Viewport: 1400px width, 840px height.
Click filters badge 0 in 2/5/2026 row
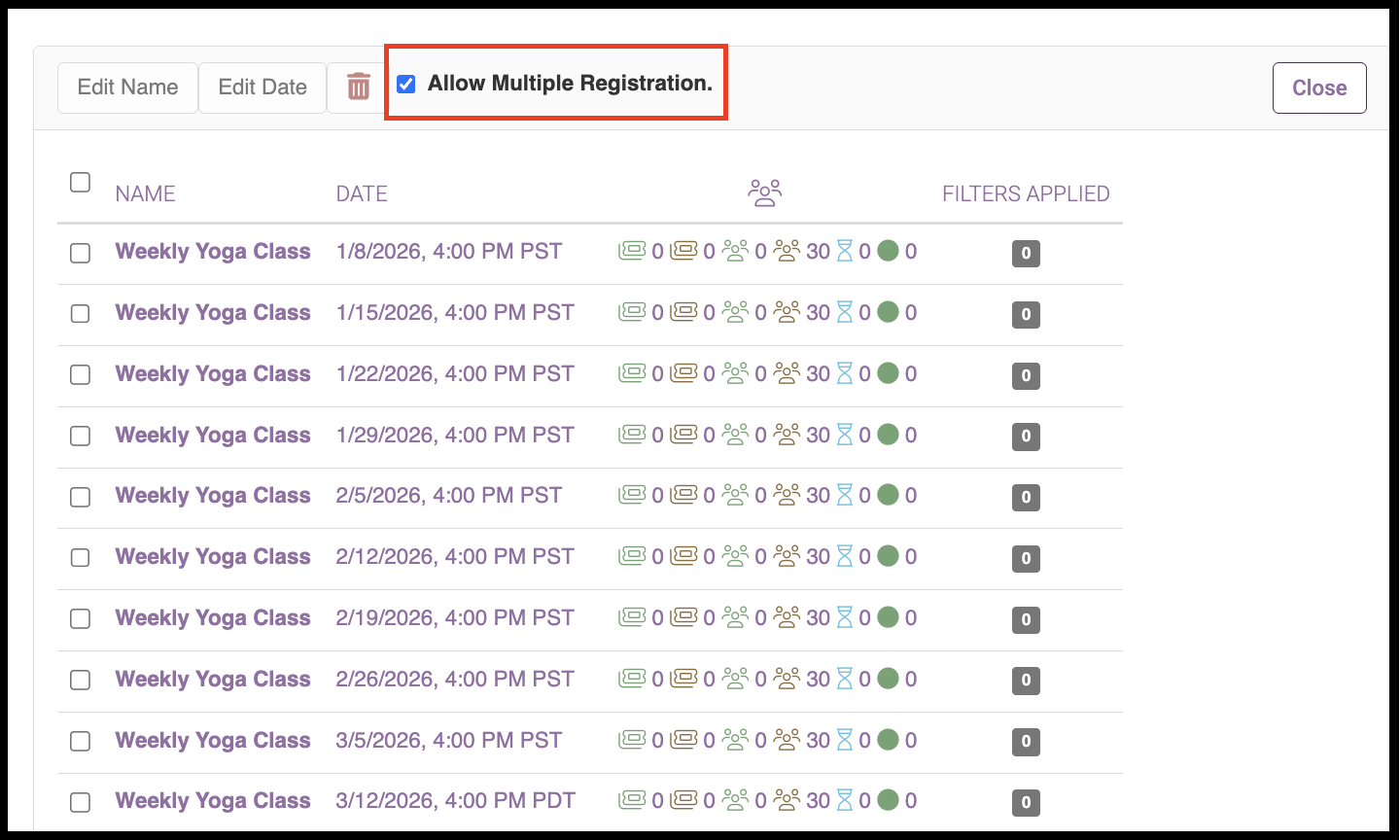click(1026, 498)
